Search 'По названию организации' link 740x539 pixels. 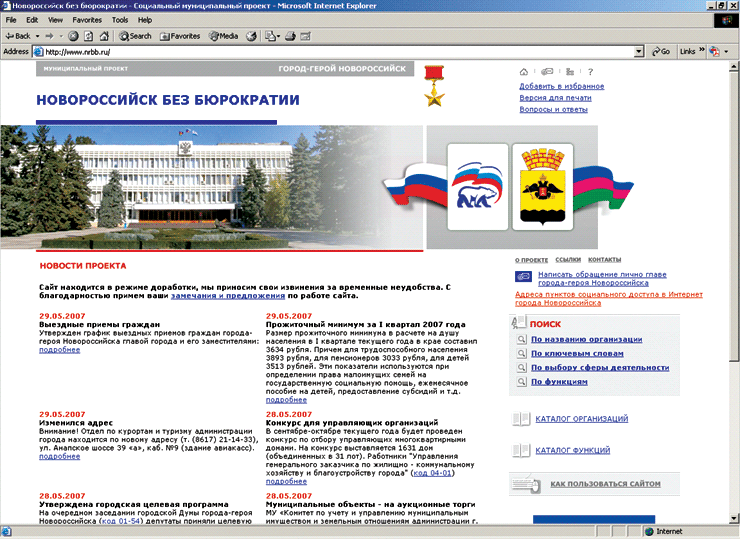click(587, 339)
